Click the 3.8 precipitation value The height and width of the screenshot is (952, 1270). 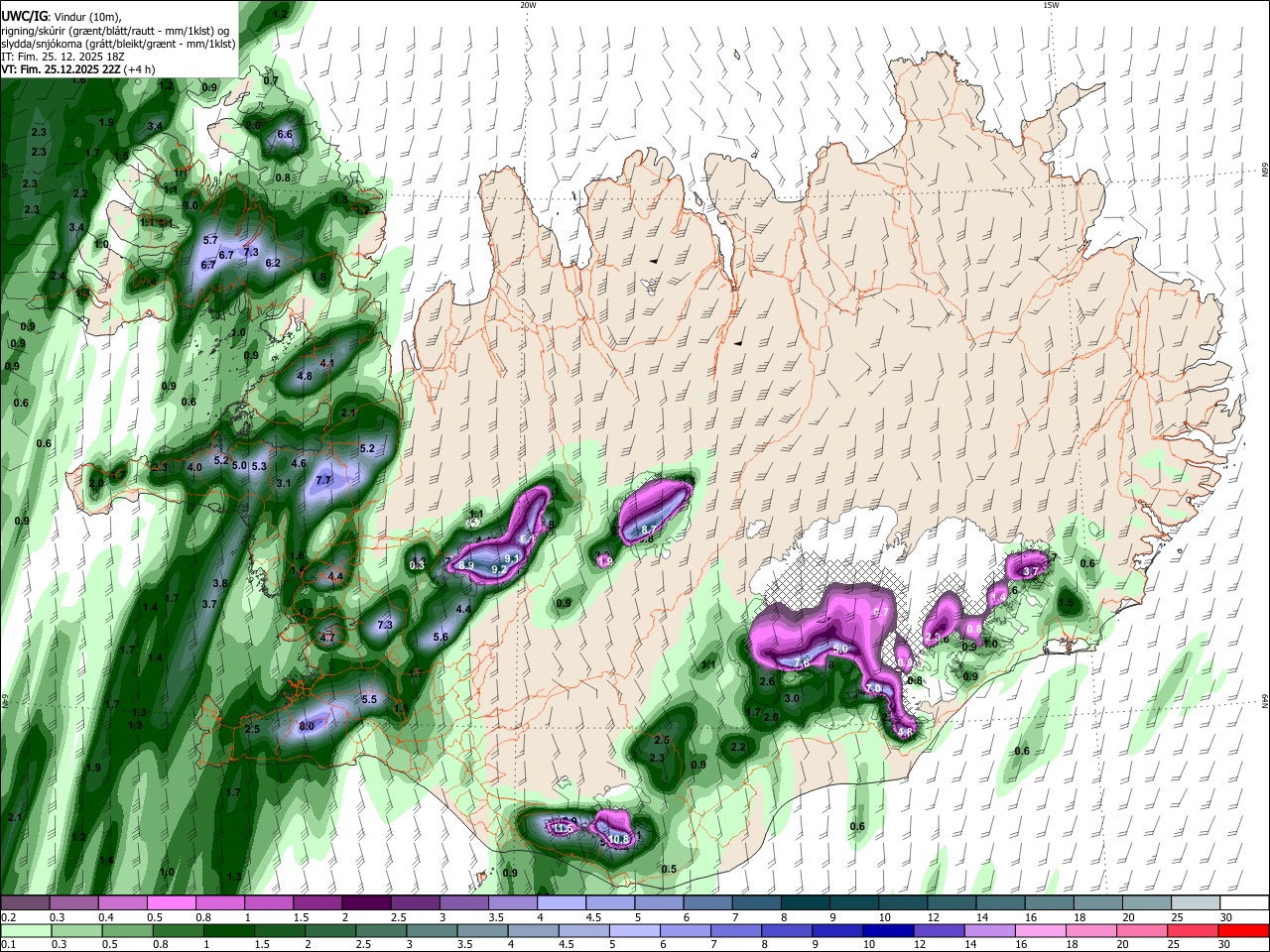(x=220, y=583)
